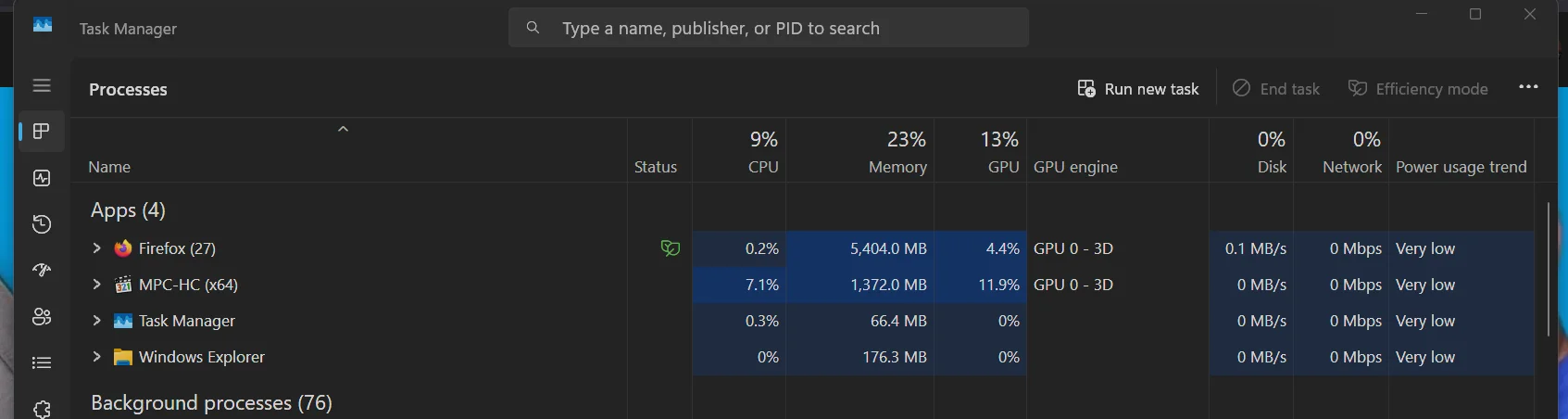This screenshot has height=419, width=1568.
Task: Select the Windows Explorer row name
Action: (x=202, y=357)
